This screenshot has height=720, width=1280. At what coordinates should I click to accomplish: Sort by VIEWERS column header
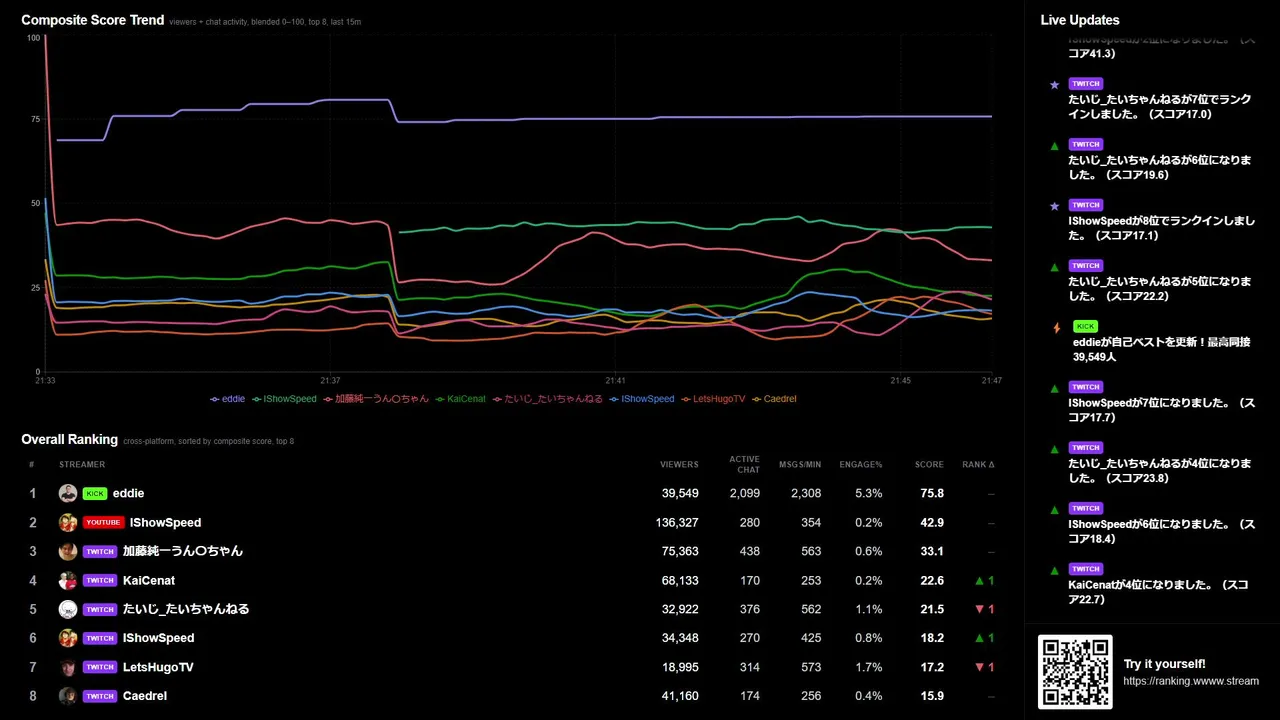[x=679, y=465]
